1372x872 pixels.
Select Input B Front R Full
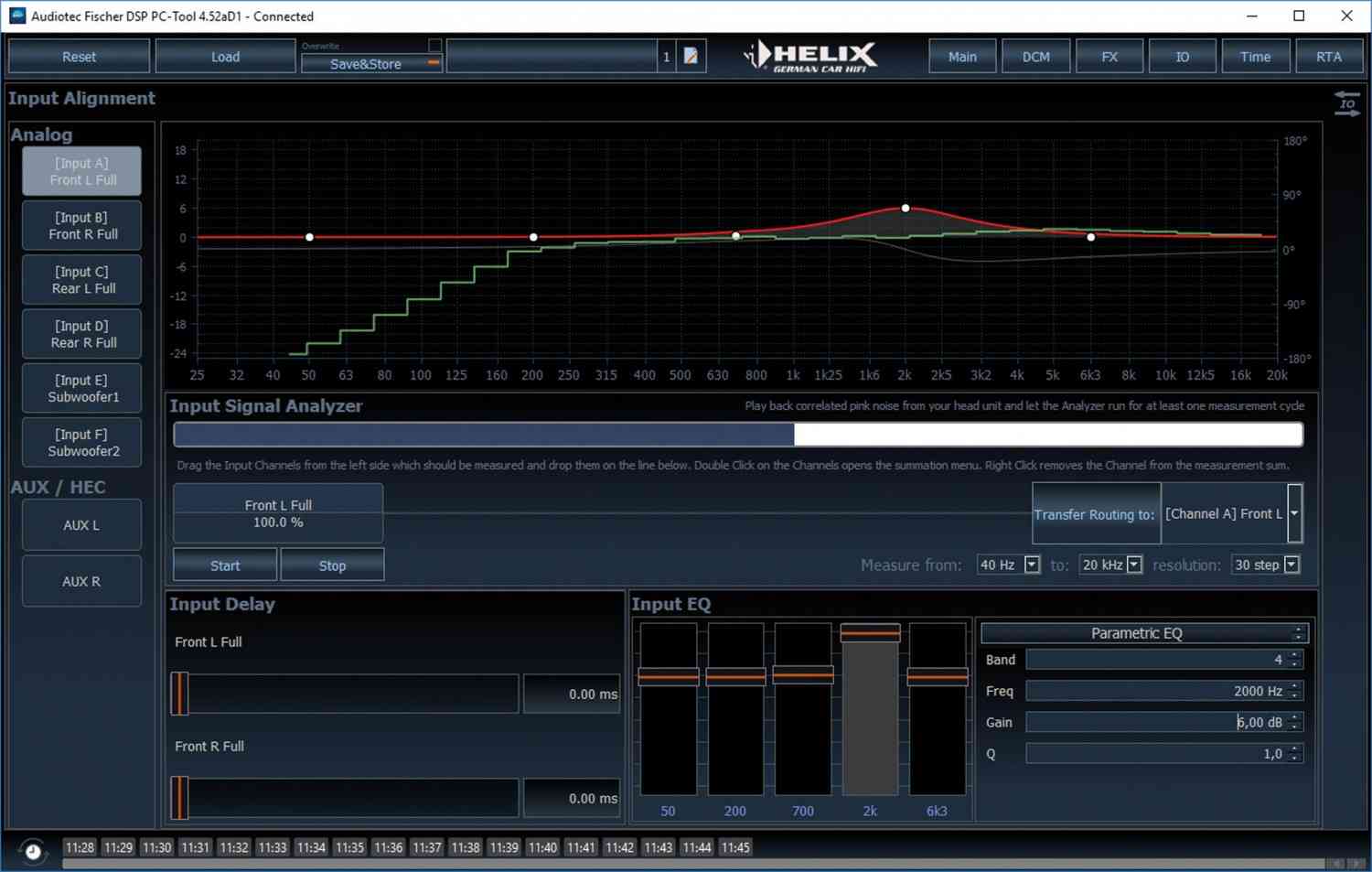tap(82, 225)
